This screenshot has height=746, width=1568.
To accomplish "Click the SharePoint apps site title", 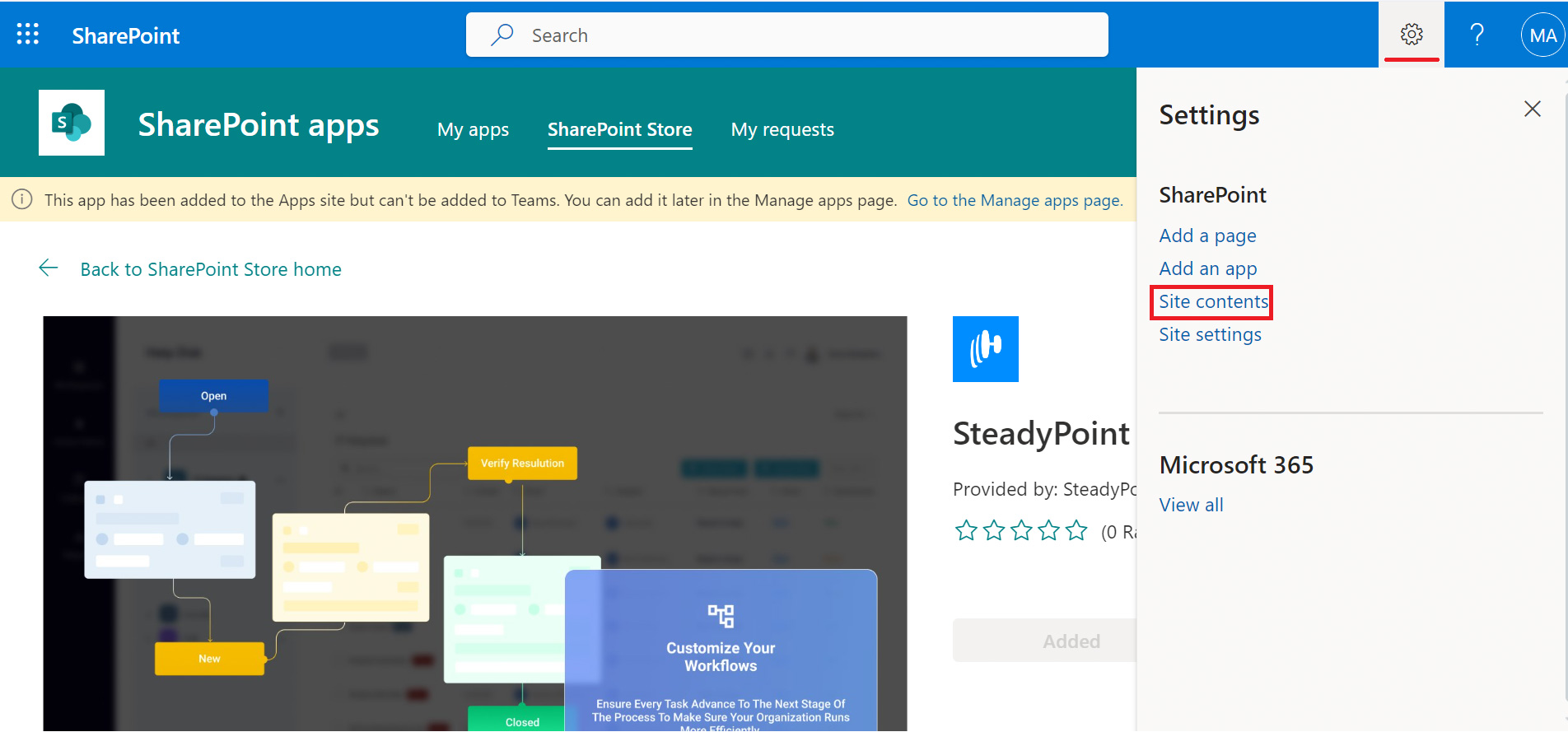I will pyautogui.click(x=259, y=125).
